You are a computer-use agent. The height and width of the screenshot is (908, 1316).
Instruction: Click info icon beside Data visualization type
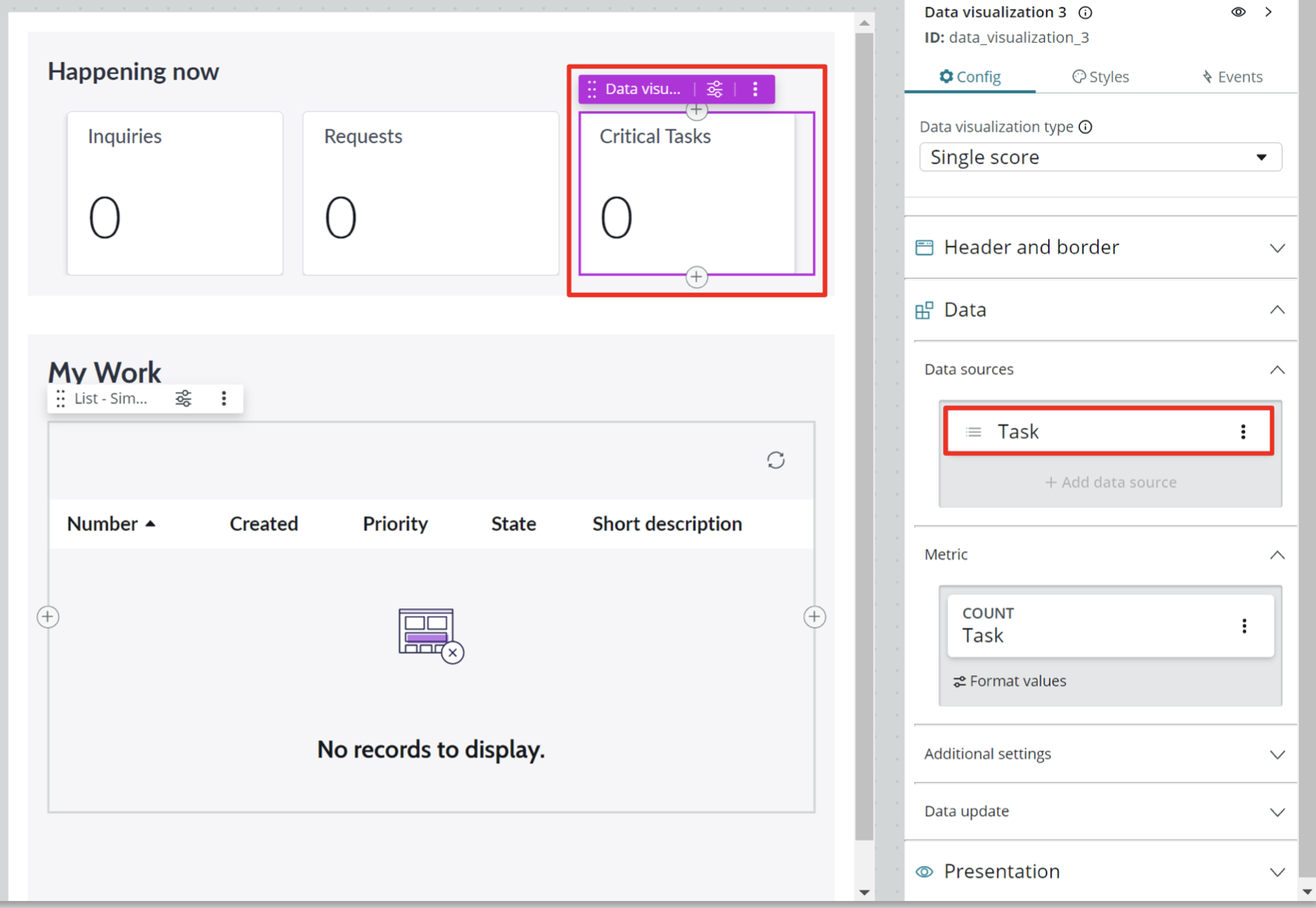click(x=1086, y=127)
